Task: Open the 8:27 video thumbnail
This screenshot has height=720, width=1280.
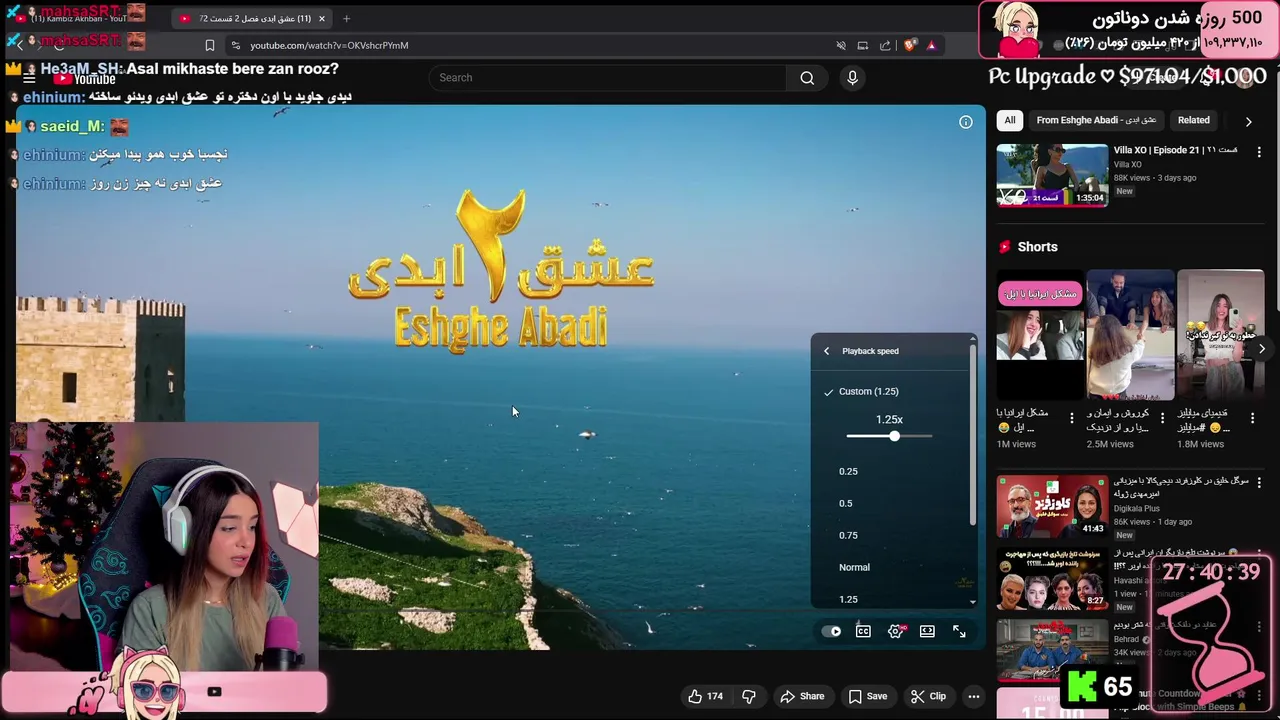Action: pyautogui.click(x=1052, y=579)
